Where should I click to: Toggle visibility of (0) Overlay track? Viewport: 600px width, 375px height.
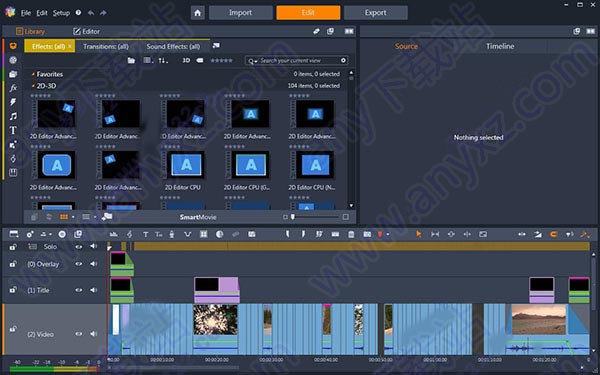click(x=79, y=264)
